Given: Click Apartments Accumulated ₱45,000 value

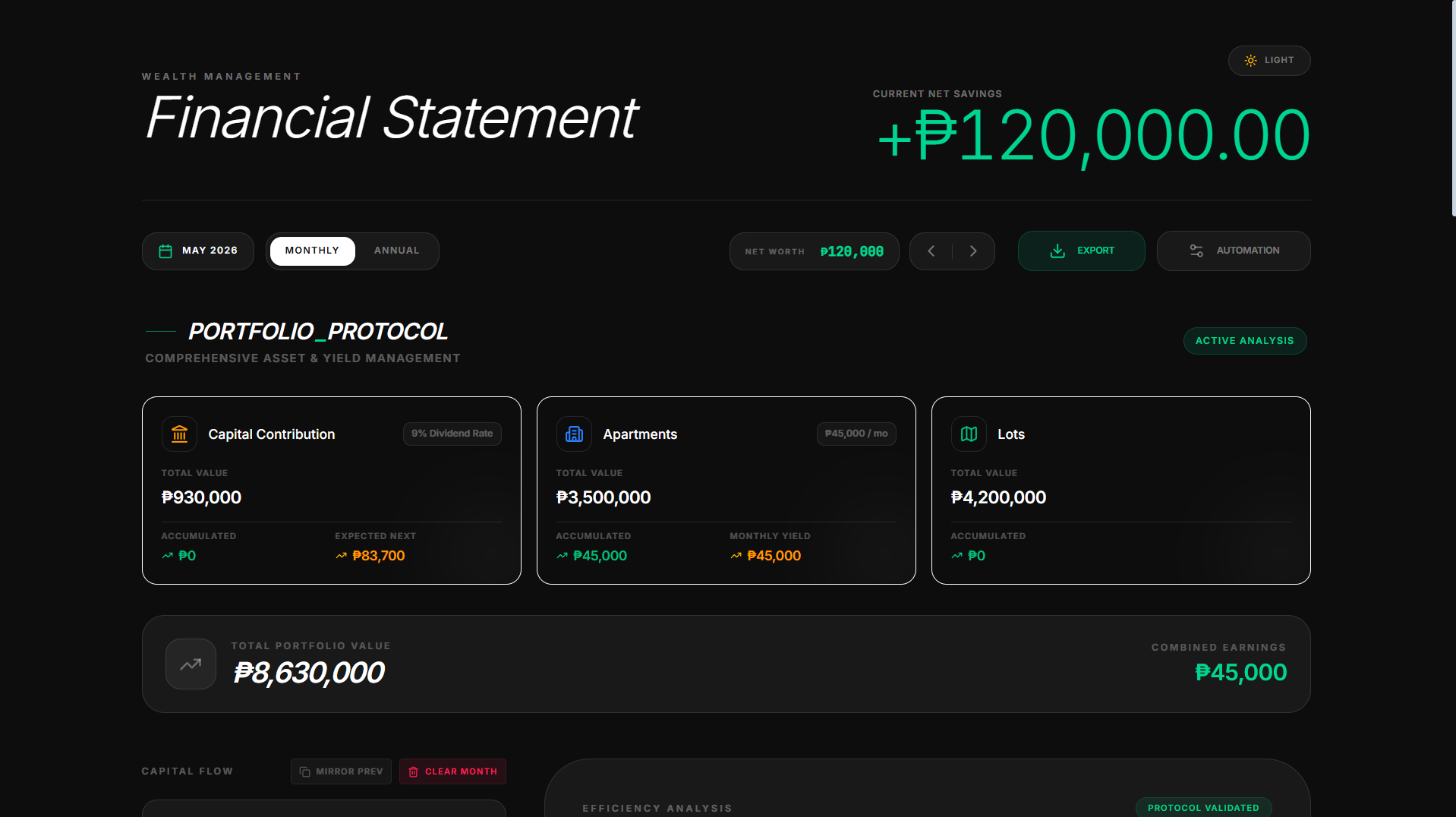Looking at the screenshot, I should [x=600, y=556].
